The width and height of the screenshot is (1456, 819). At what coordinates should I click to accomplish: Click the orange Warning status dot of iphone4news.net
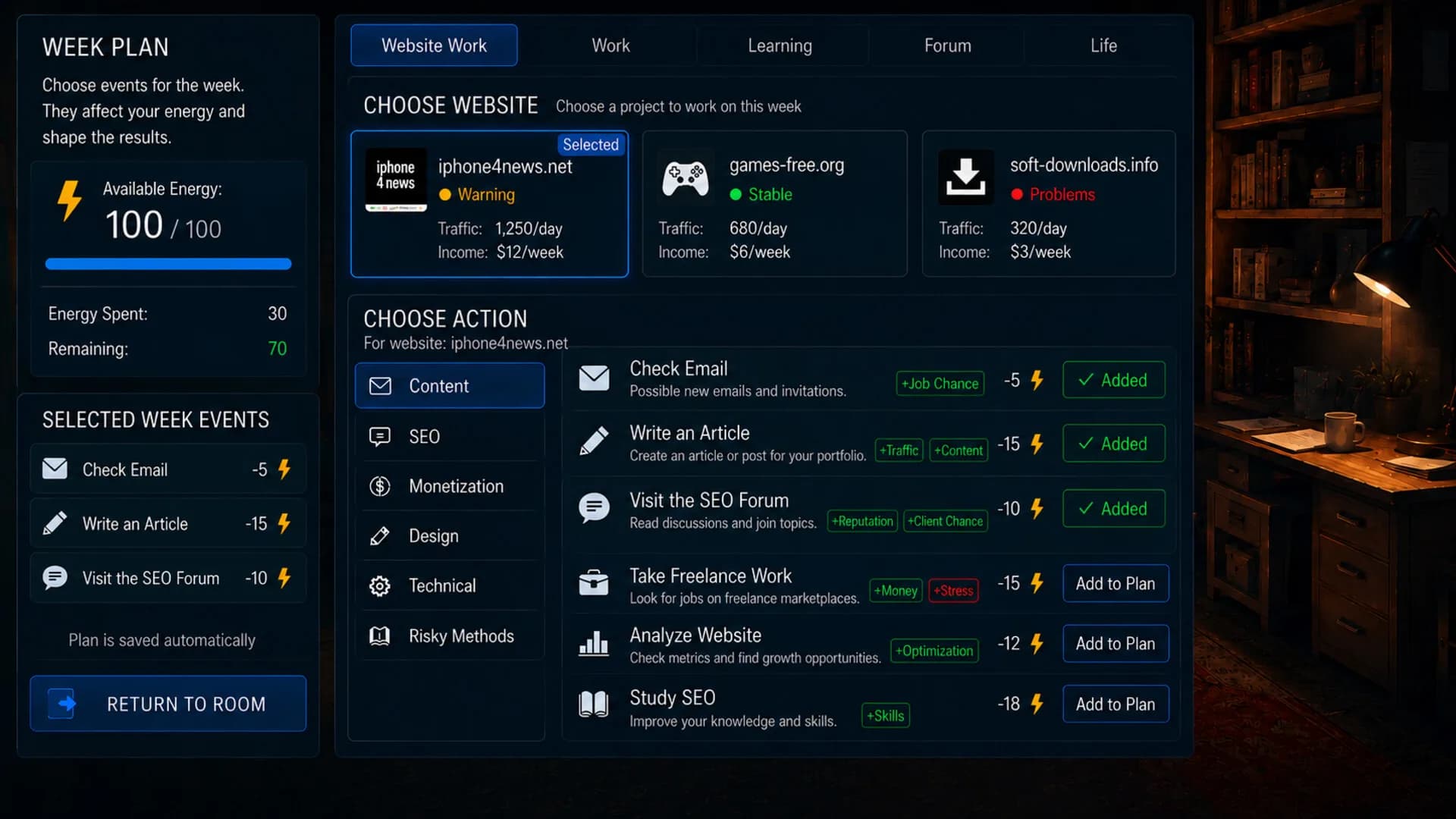click(x=445, y=195)
